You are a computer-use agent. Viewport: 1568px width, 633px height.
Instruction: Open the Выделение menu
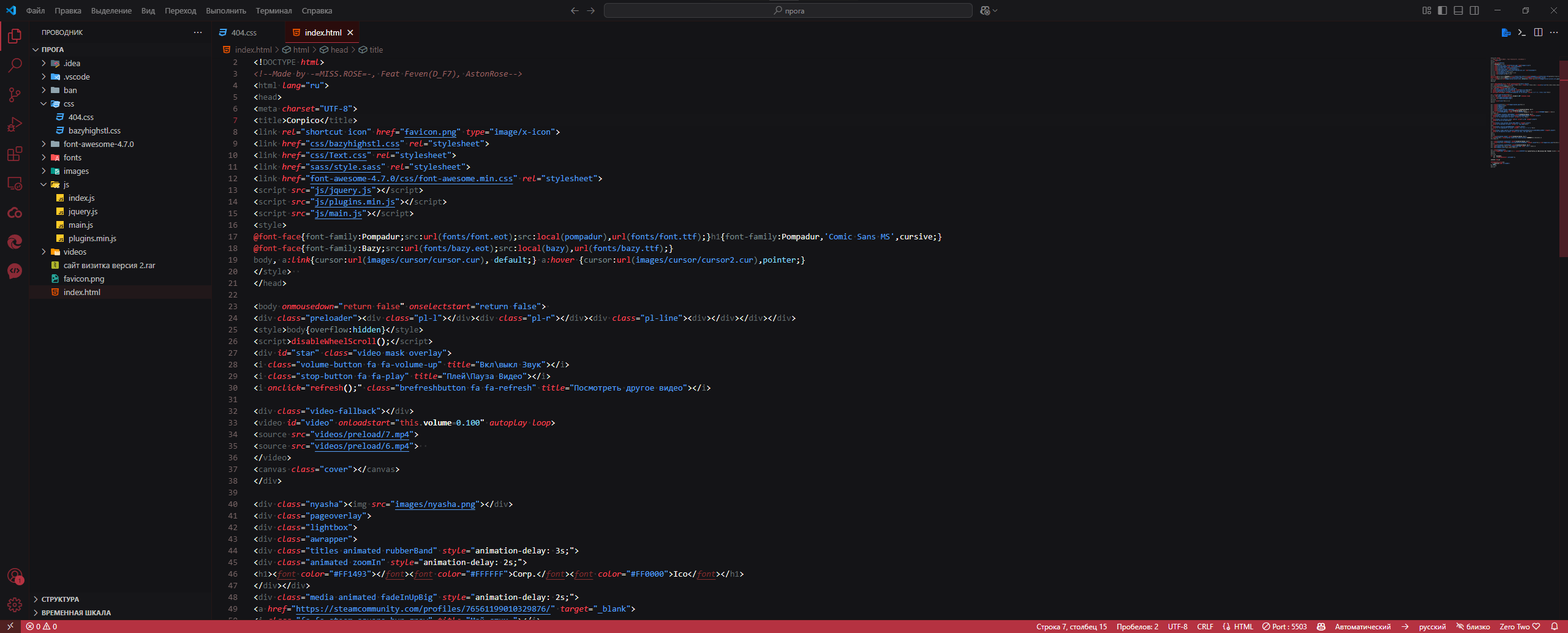pyautogui.click(x=111, y=10)
